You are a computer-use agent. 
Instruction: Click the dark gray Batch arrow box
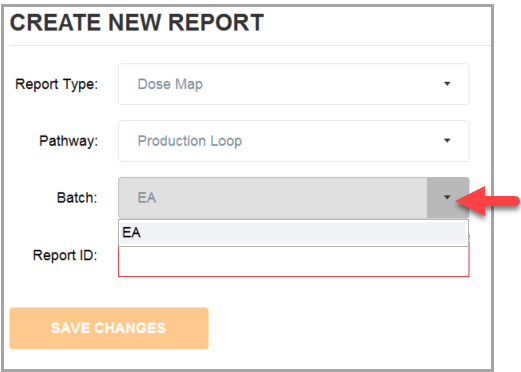448,198
